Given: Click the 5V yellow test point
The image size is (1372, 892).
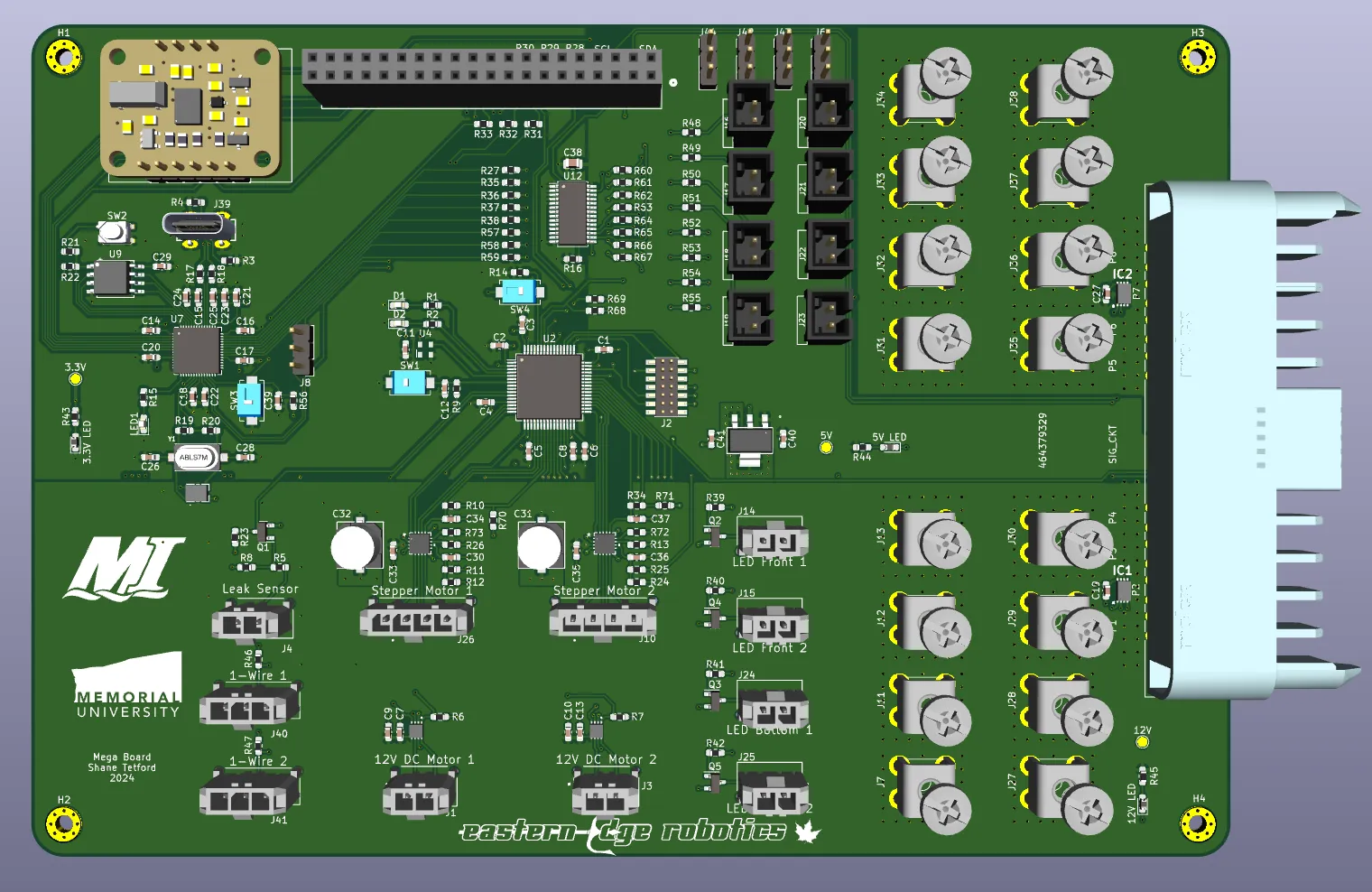Looking at the screenshot, I should point(826,447).
